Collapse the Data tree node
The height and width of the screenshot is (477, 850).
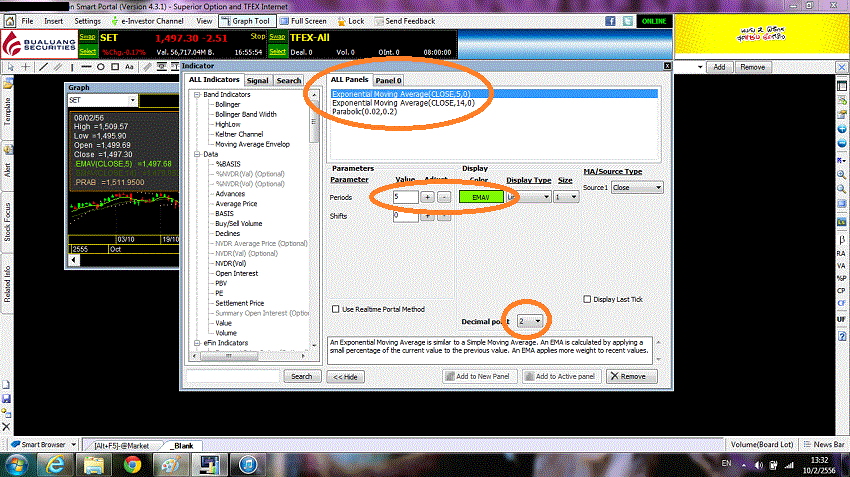click(197, 154)
